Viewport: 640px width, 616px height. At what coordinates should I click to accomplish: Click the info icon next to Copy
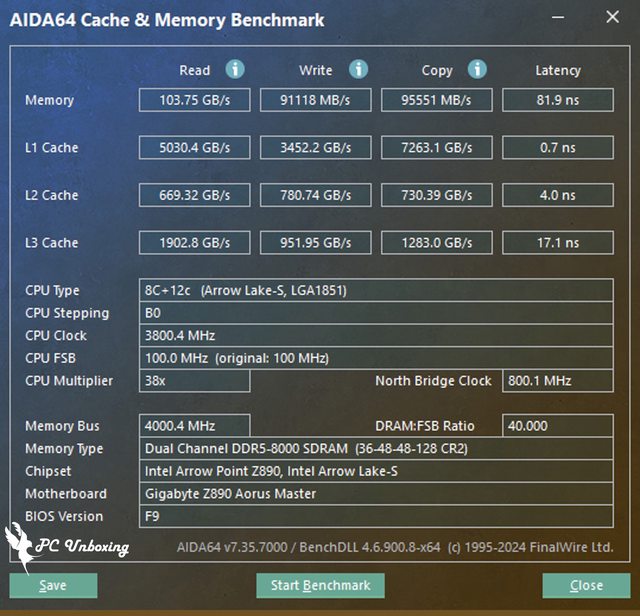pos(478,69)
